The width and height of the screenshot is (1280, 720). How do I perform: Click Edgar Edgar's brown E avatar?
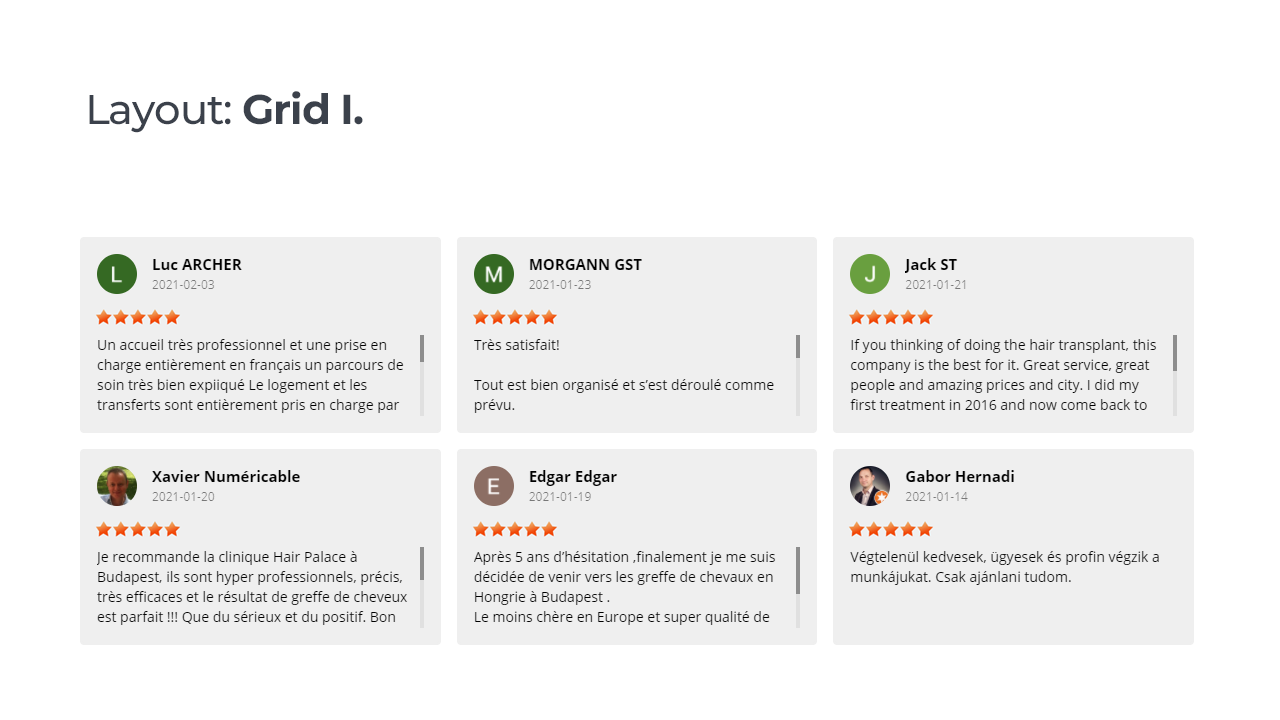pyautogui.click(x=494, y=486)
